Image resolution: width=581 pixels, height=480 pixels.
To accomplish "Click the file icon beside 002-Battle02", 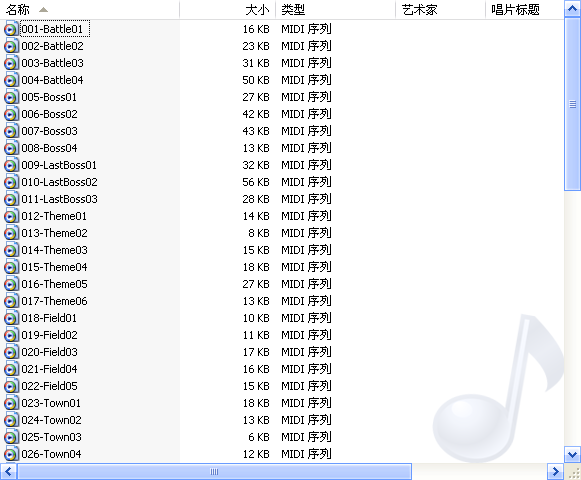I will point(11,46).
